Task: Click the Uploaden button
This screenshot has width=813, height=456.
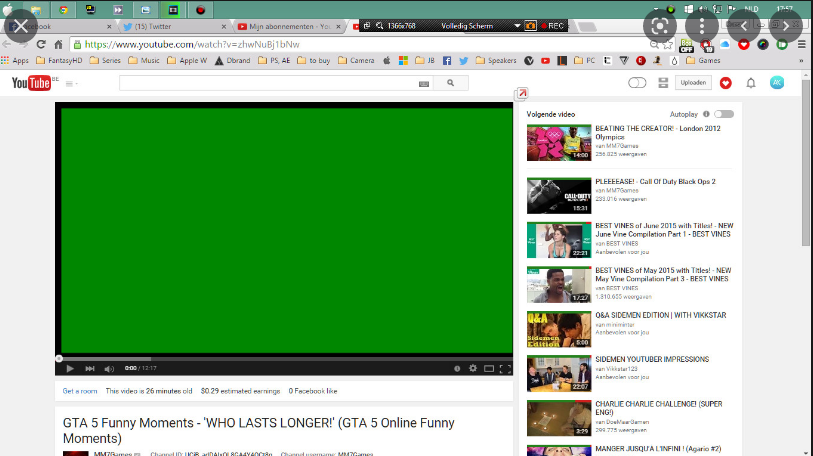Action: pyautogui.click(x=693, y=83)
